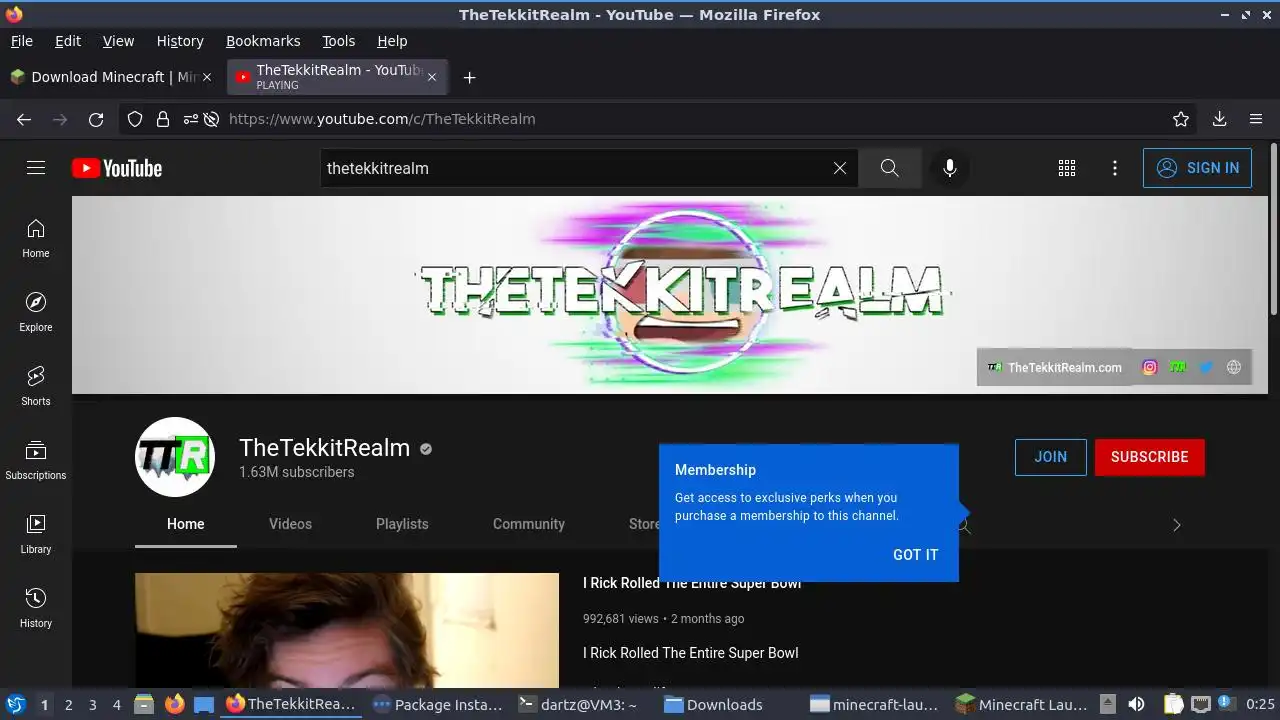Click the TTR channel avatar
1280x720 pixels.
175,457
